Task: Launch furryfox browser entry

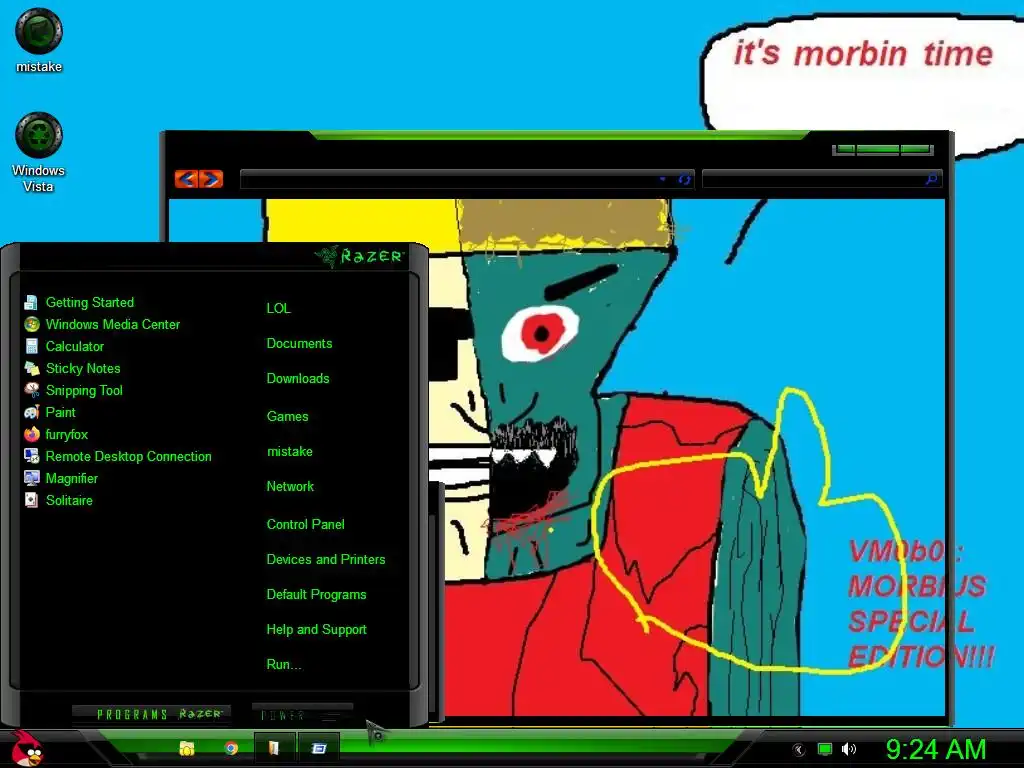Action: pyautogui.click(x=67, y=434)
